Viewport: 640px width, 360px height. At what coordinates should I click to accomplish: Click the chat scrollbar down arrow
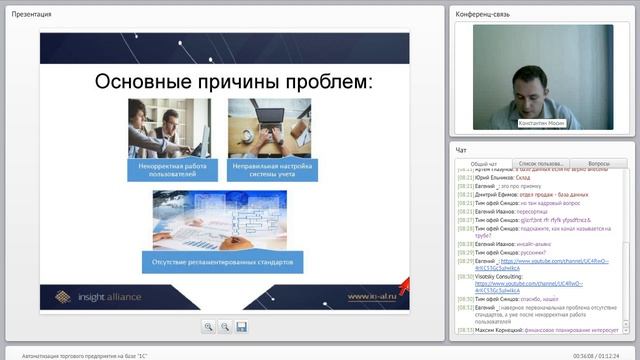tap(626, 331)
